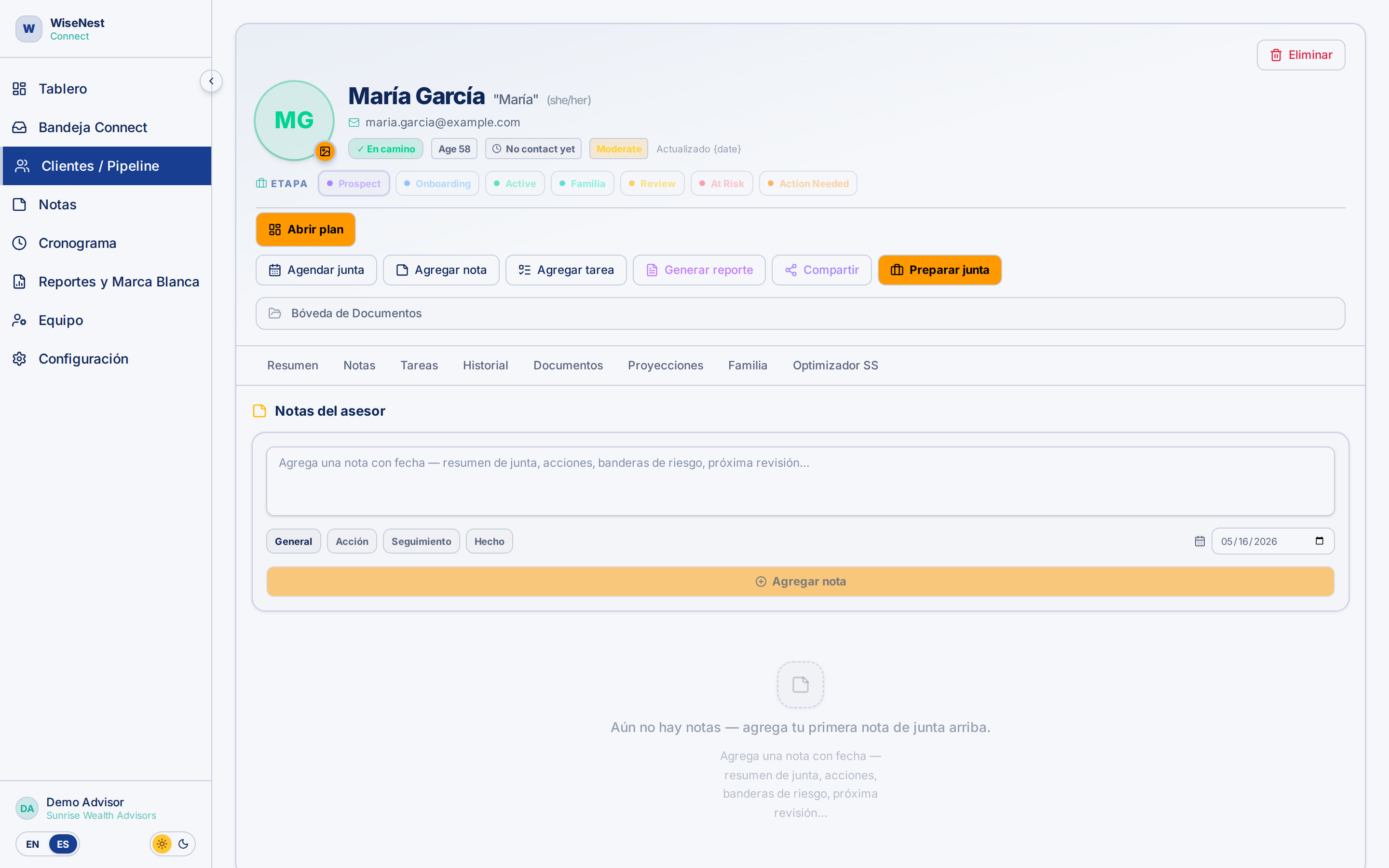Expand Bóveda de Documentos panel
The image size is (1389, 868).
pyautogui.click(x=800, y=313)
